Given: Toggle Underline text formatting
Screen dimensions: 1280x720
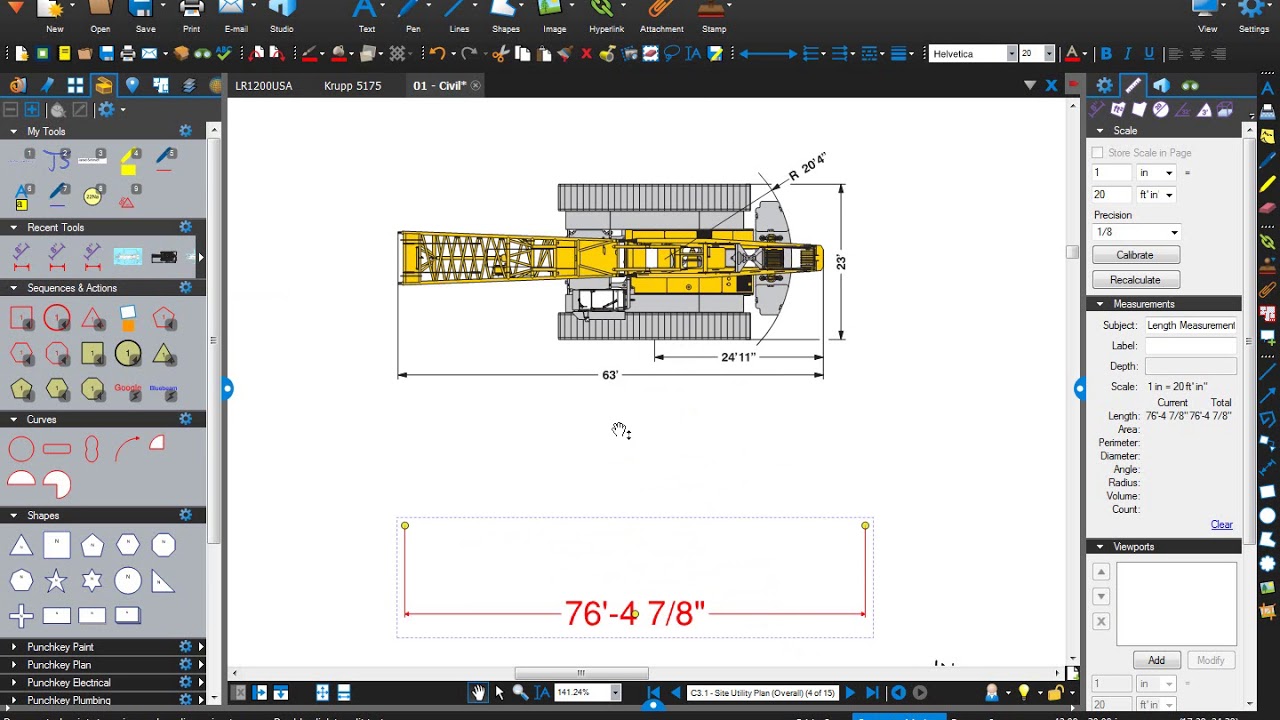Looking at the screenshot, I should [1150, 54].
